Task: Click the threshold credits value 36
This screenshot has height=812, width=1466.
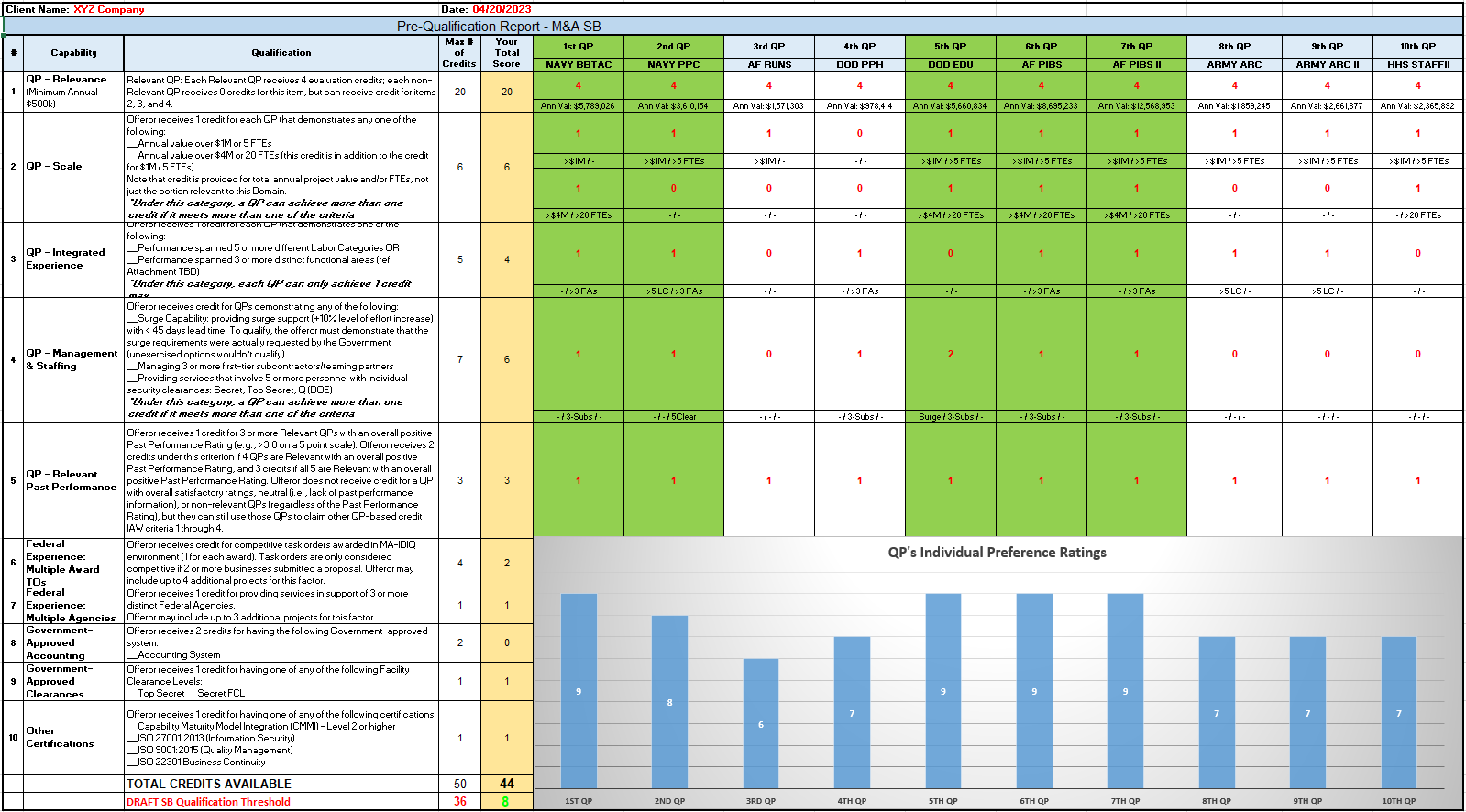Action: (459, 802)
